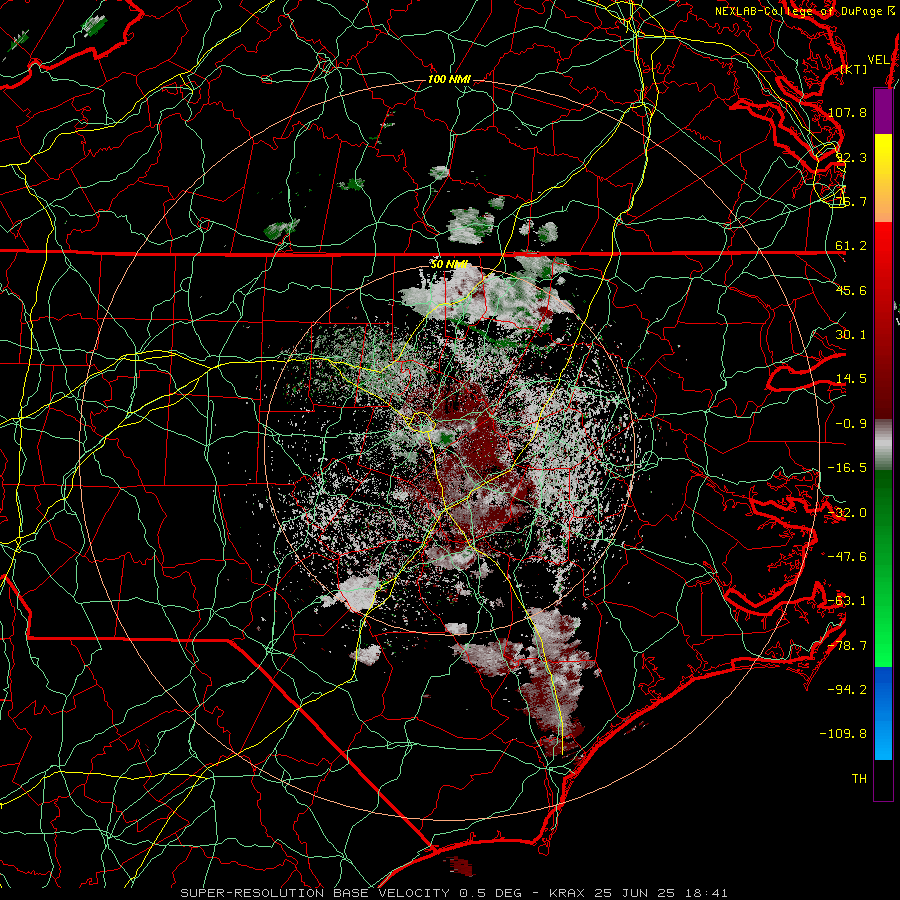This screenshot has height=900, width=900.
Task: Click the 61.2 scale value
Action: click(851, 246)
